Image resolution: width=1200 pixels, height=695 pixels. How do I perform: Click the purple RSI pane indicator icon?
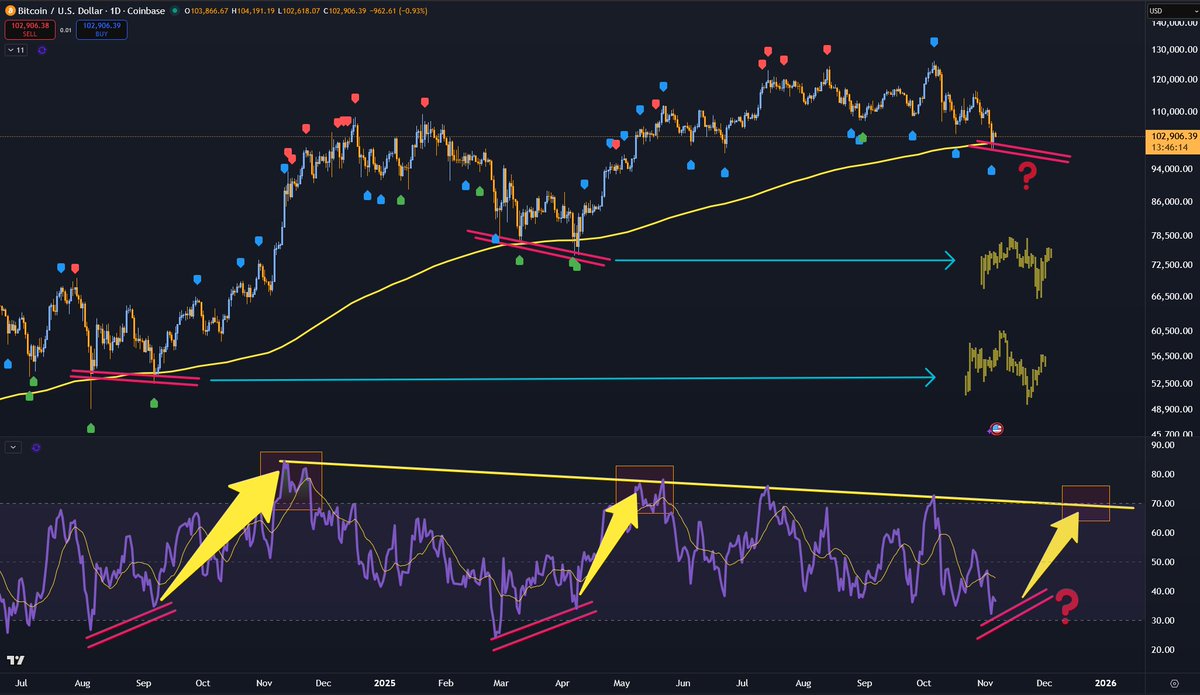pos(37,448)
